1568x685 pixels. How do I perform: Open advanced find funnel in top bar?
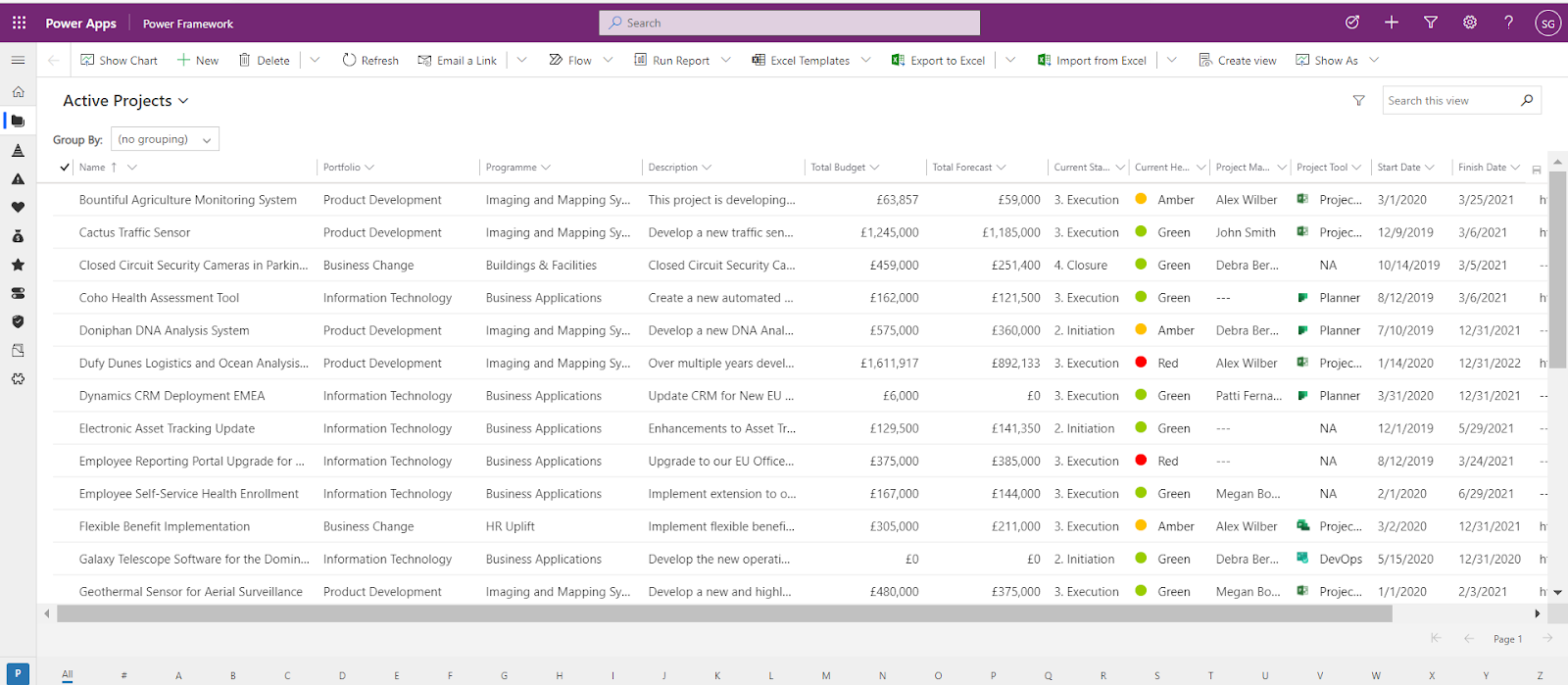click(1431, 23)
